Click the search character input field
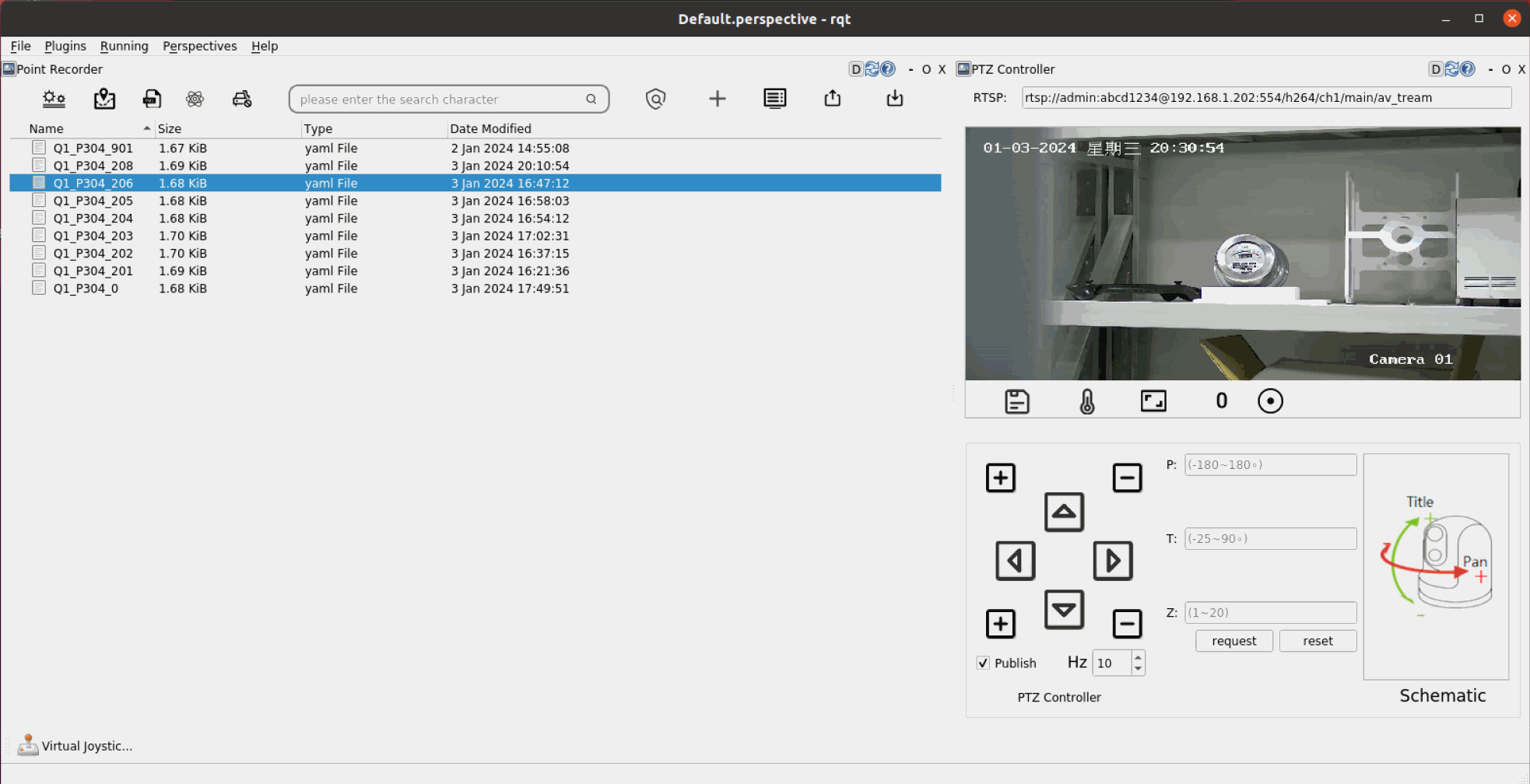 440,100
